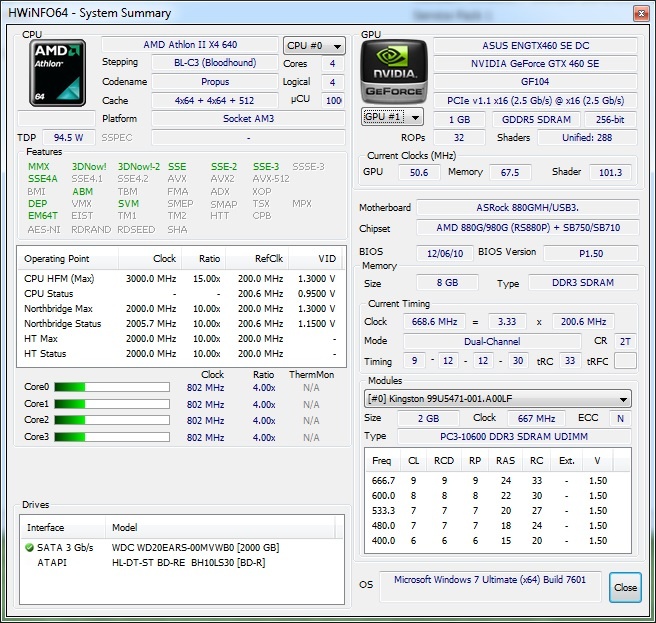This screenshot has height=623, width=656.
Task: Click the EM64T feature label
Action: 43,216
